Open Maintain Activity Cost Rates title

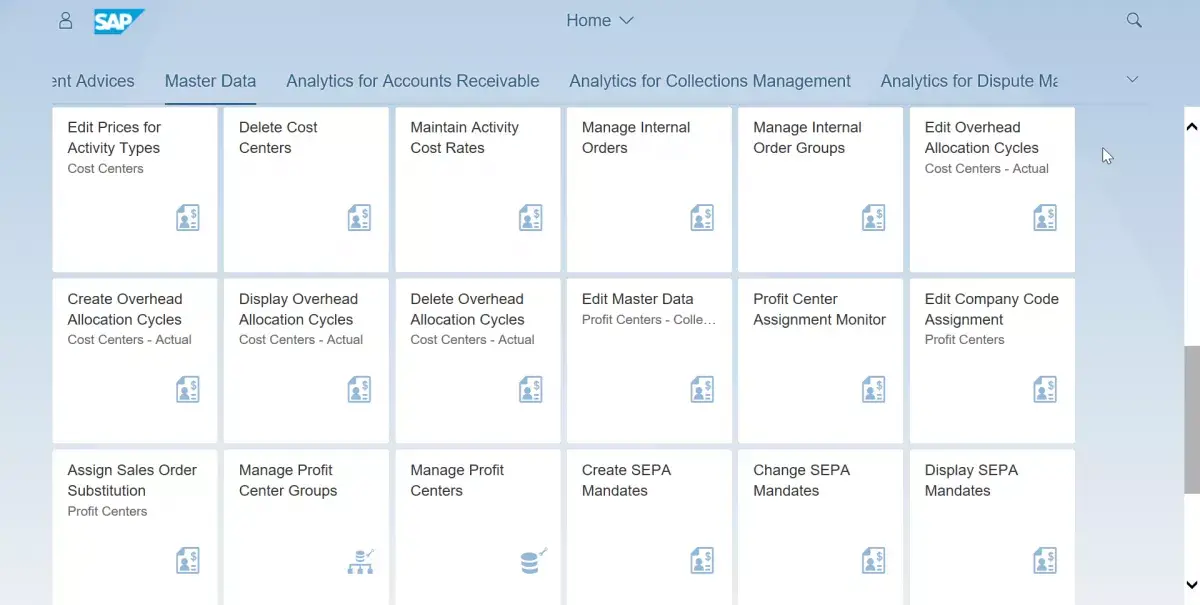pos(465,138)
